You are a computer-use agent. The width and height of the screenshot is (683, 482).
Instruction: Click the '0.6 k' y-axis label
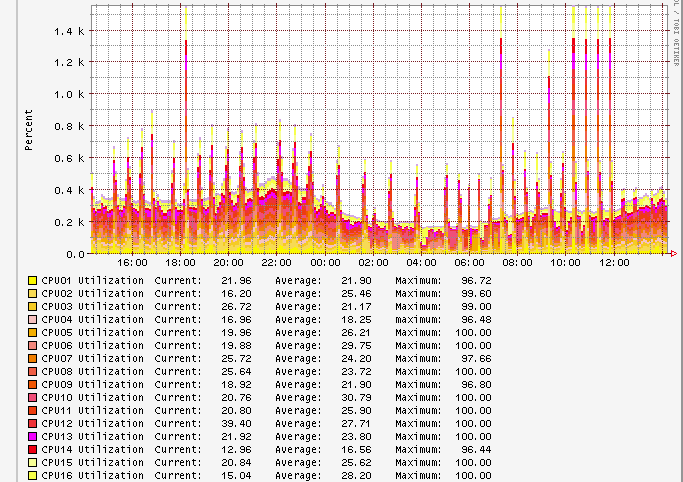pyautogui.click(x=69, y=158)
